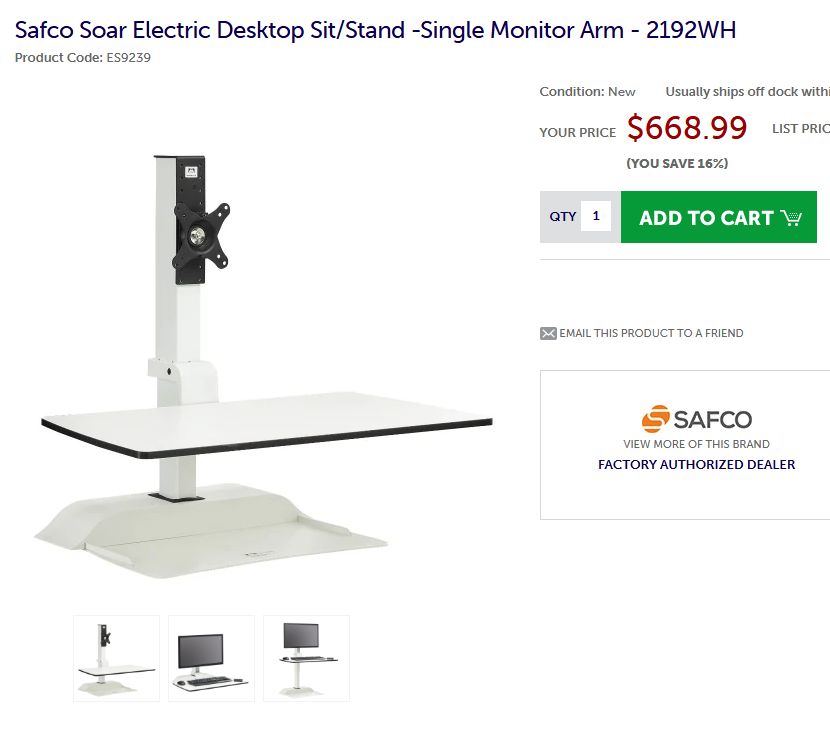Open the Email This Product to a Friend link
Image resolution: width=830 pixels, height=744 pixels.
[651, 334]
